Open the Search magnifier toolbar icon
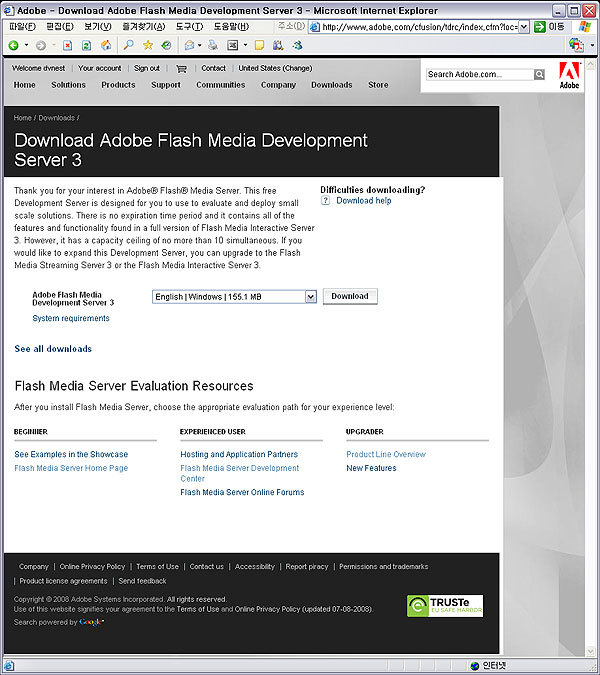Viewport: 600px width, 675px height. coord(128,45)
